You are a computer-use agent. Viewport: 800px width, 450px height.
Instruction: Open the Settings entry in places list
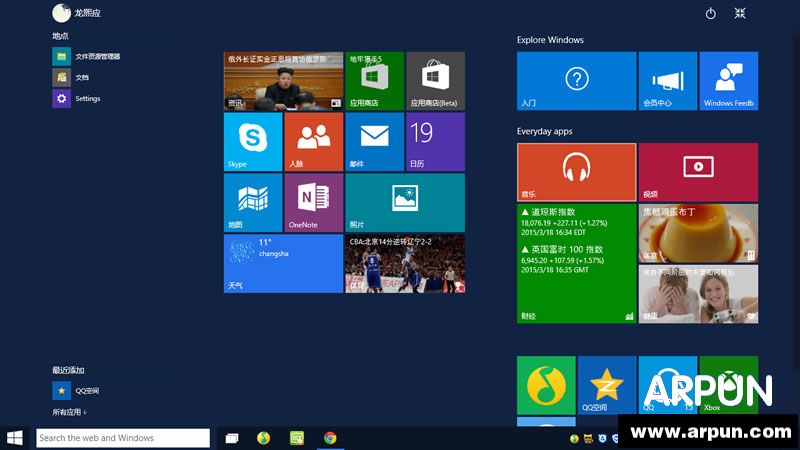tap(77, 98)
